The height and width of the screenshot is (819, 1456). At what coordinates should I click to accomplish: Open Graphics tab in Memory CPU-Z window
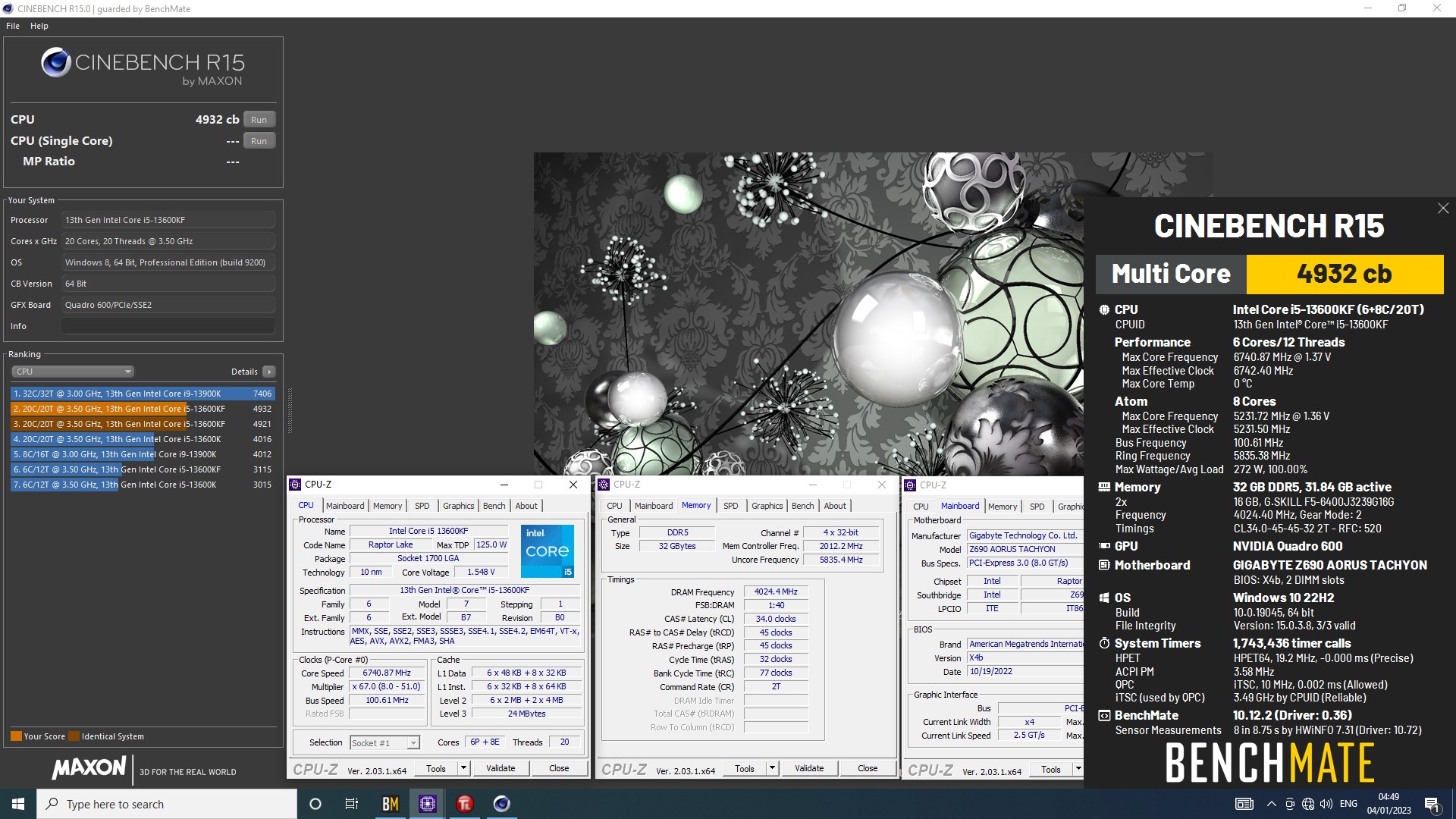click(767, 506)
